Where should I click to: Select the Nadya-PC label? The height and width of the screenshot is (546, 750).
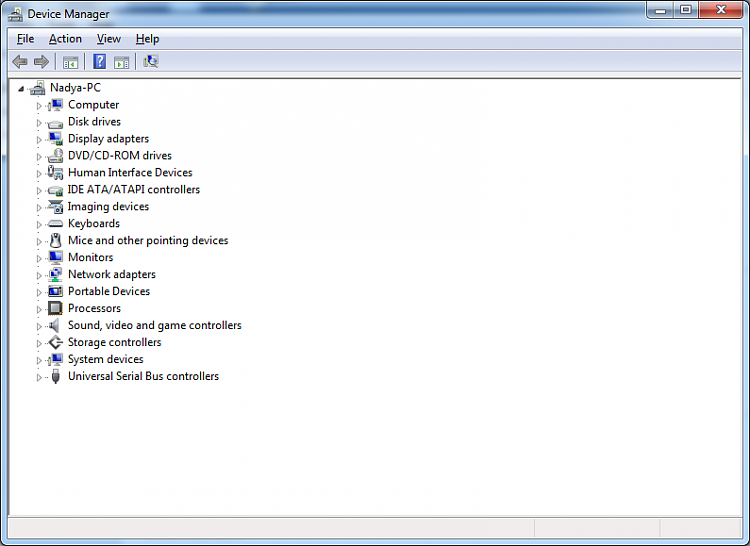76,87
